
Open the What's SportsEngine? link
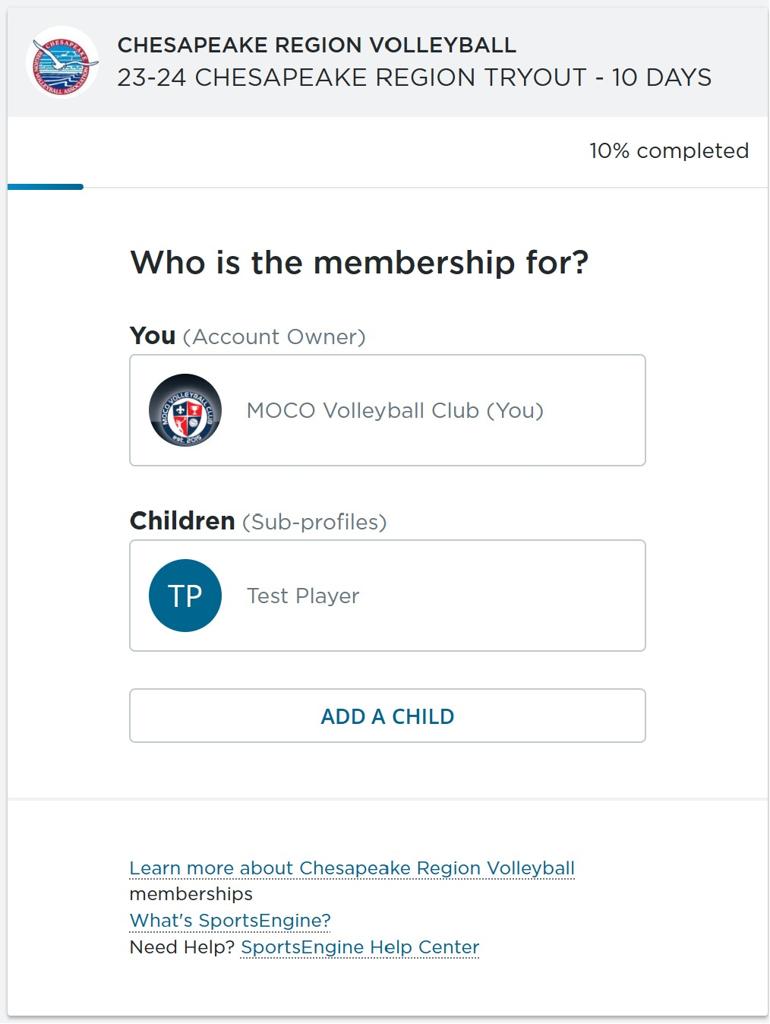[230, 920]
